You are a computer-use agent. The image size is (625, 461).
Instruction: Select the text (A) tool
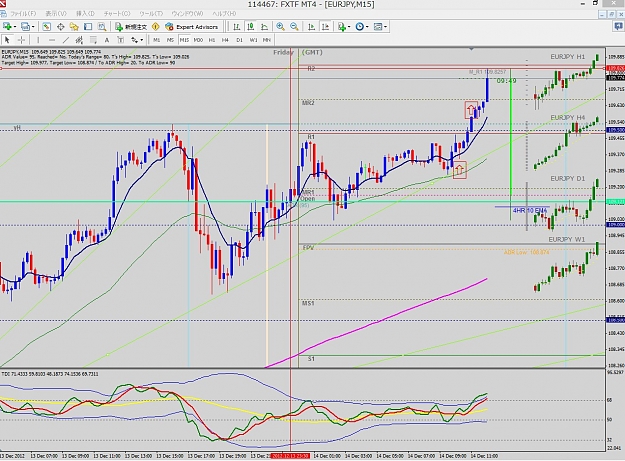point(107,40)
